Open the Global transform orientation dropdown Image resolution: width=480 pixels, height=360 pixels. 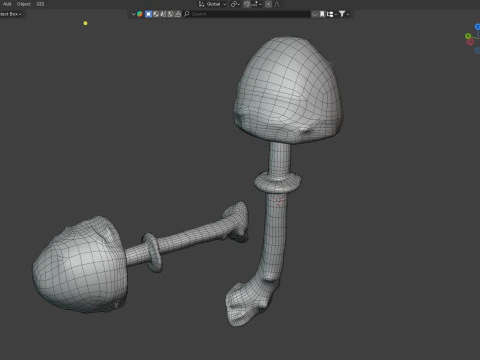pyautogui.click(x=213, y=4)
